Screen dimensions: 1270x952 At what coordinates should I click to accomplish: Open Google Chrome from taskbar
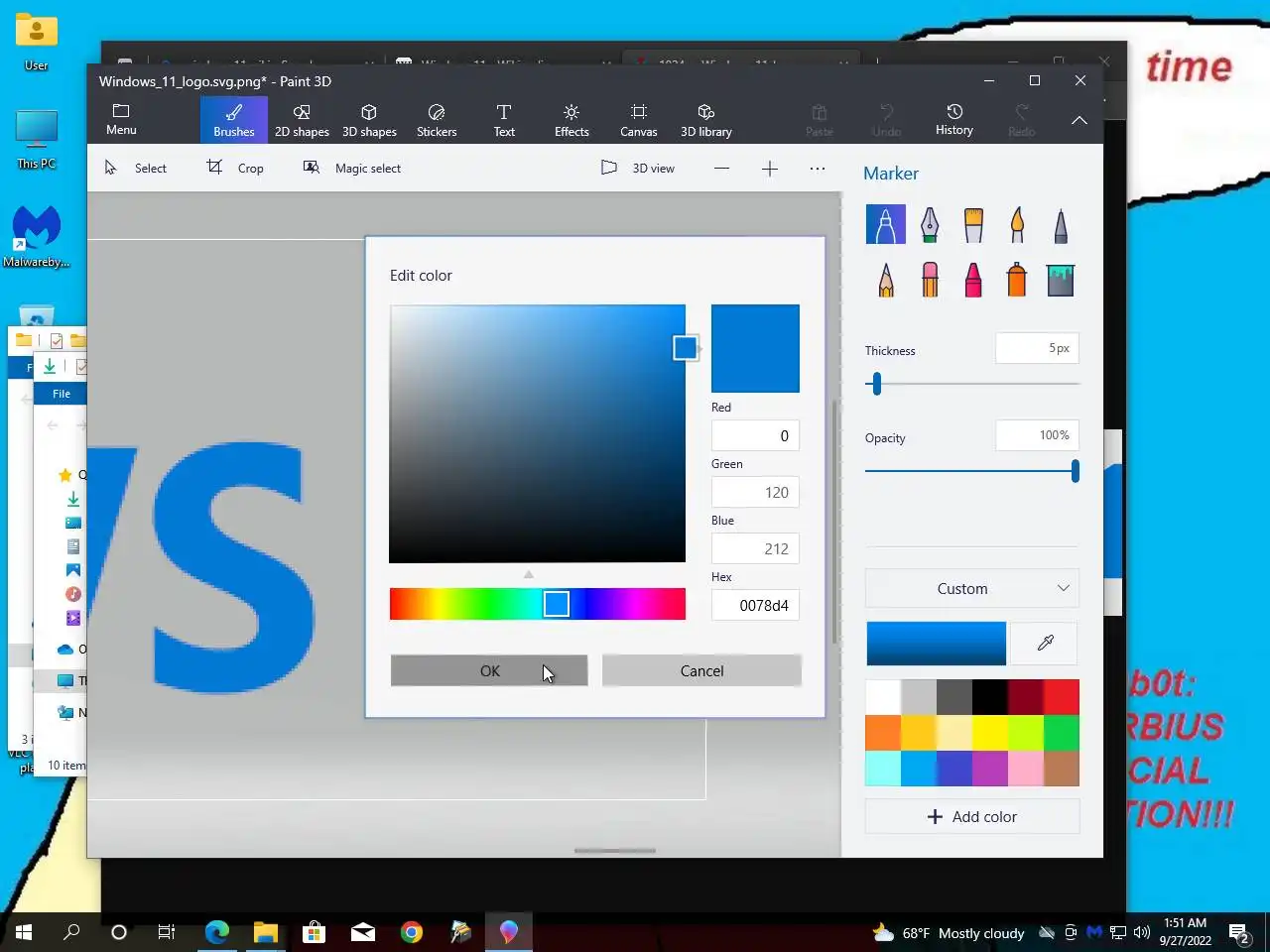(x=412, y=932)
